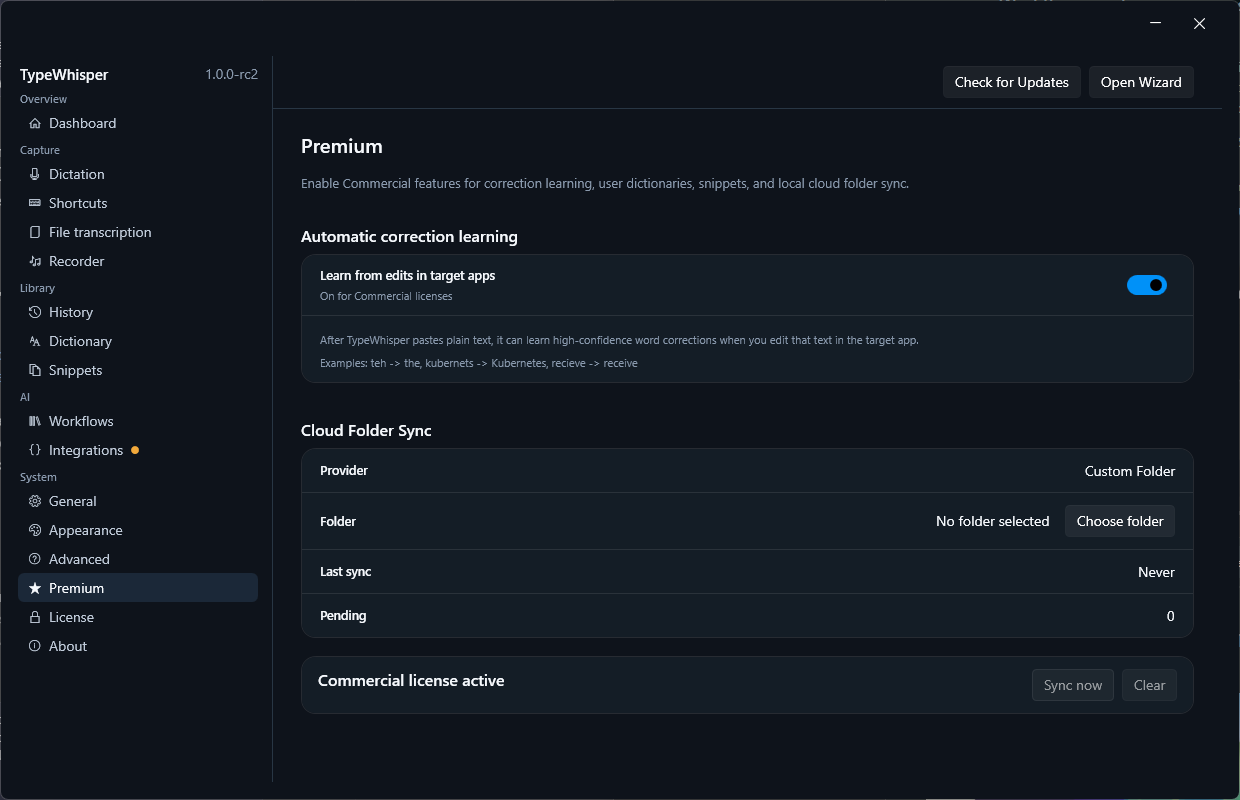Go to the Dictation settings label
Image resolution: width=1240 pixels, height=800 pixels.
tap(76, 174)
